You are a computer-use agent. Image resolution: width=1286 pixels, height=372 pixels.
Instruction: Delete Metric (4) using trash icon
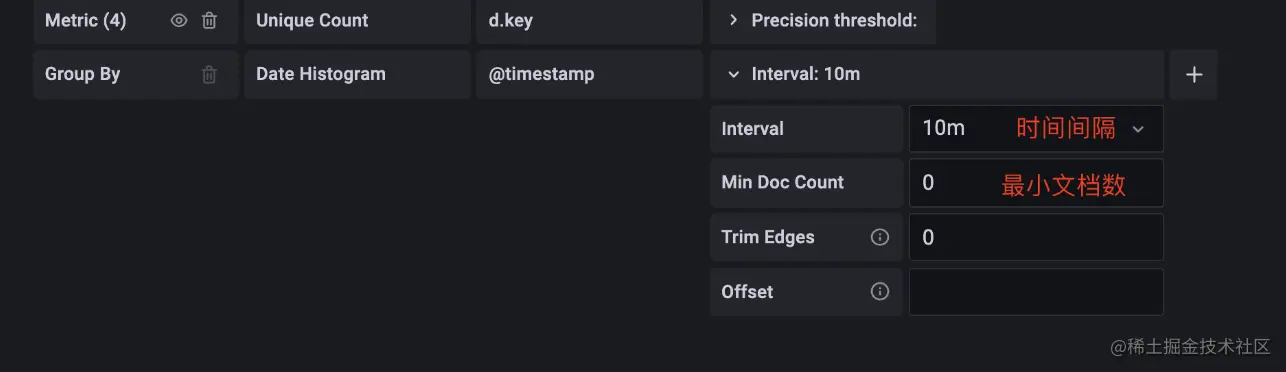click(x=209, y=20)
